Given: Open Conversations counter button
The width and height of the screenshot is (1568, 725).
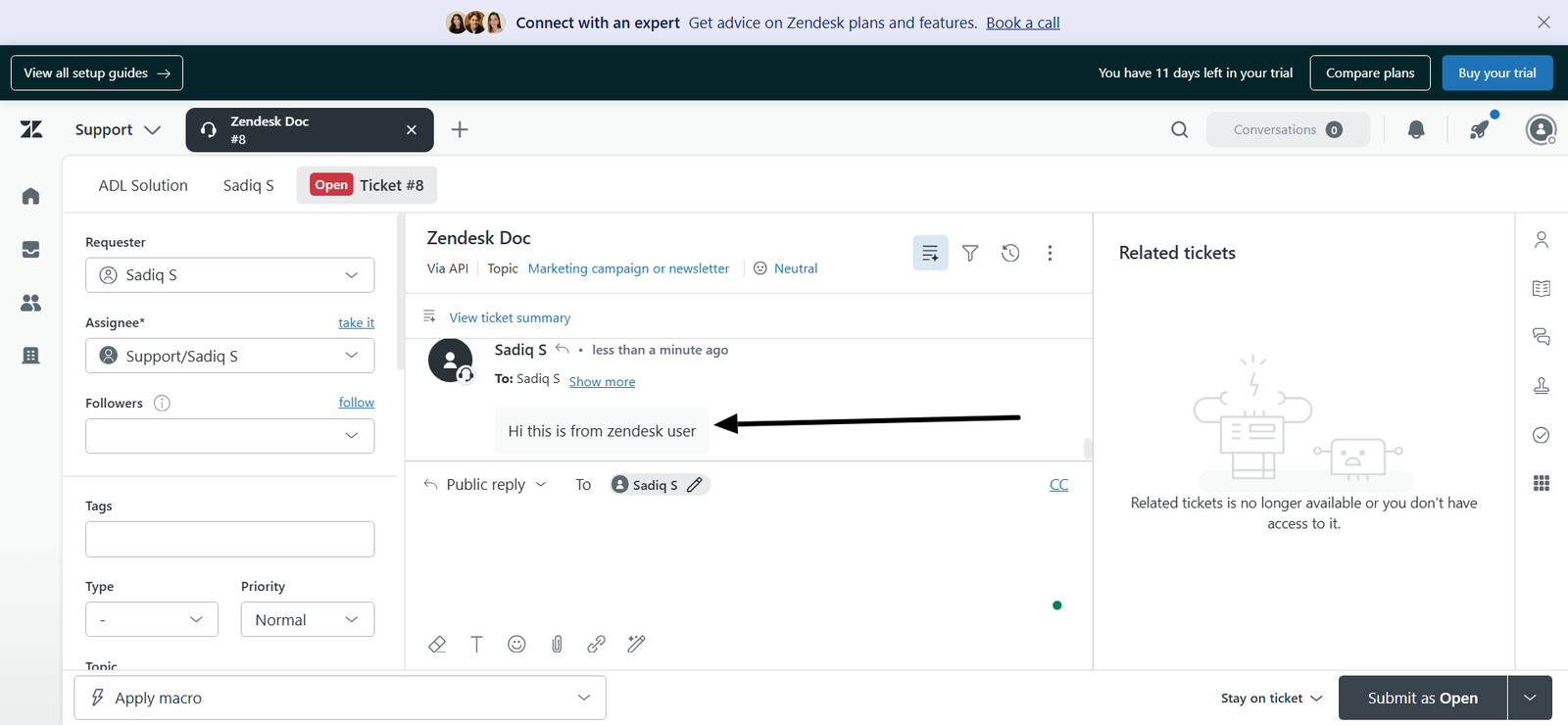Looking at the screenshot, I should pyautogui.click(x=1288, y=129).
